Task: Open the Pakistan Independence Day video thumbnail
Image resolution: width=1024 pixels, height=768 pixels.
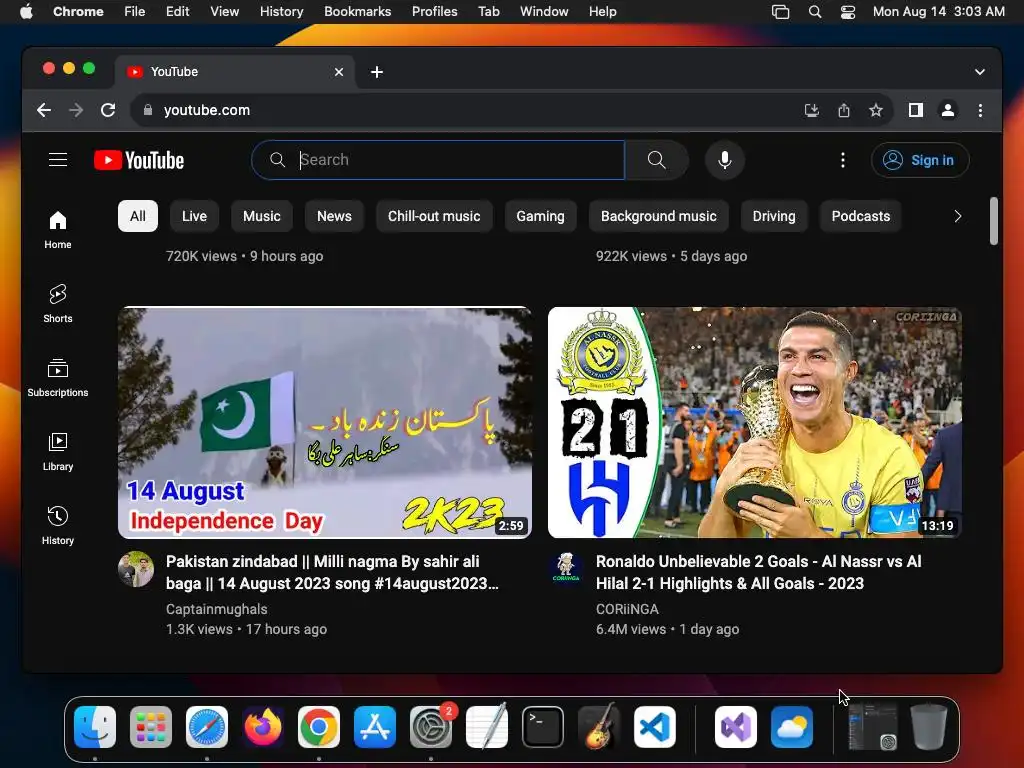Action: pos(325,423)
